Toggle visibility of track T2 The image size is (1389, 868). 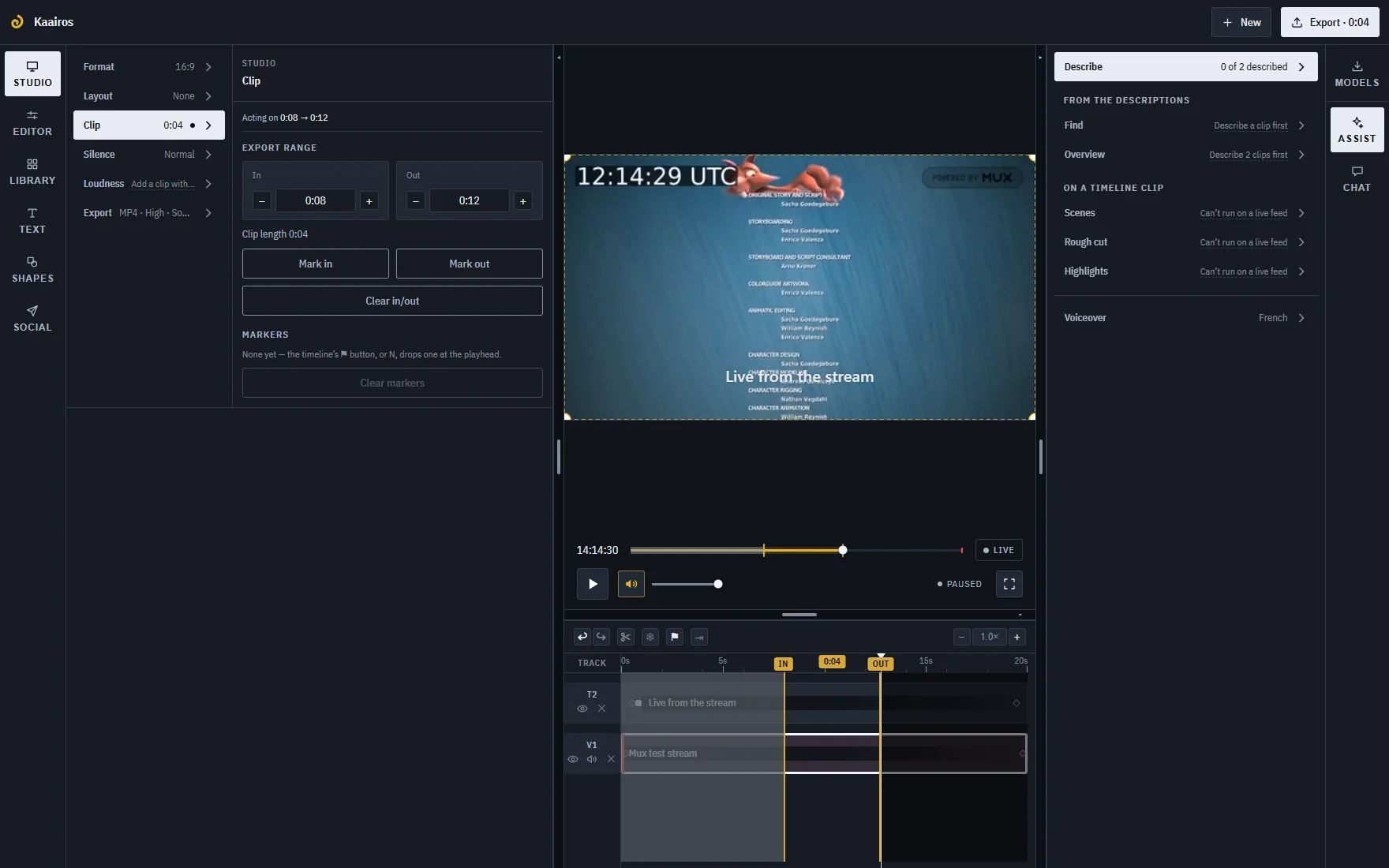click(582, 709)
